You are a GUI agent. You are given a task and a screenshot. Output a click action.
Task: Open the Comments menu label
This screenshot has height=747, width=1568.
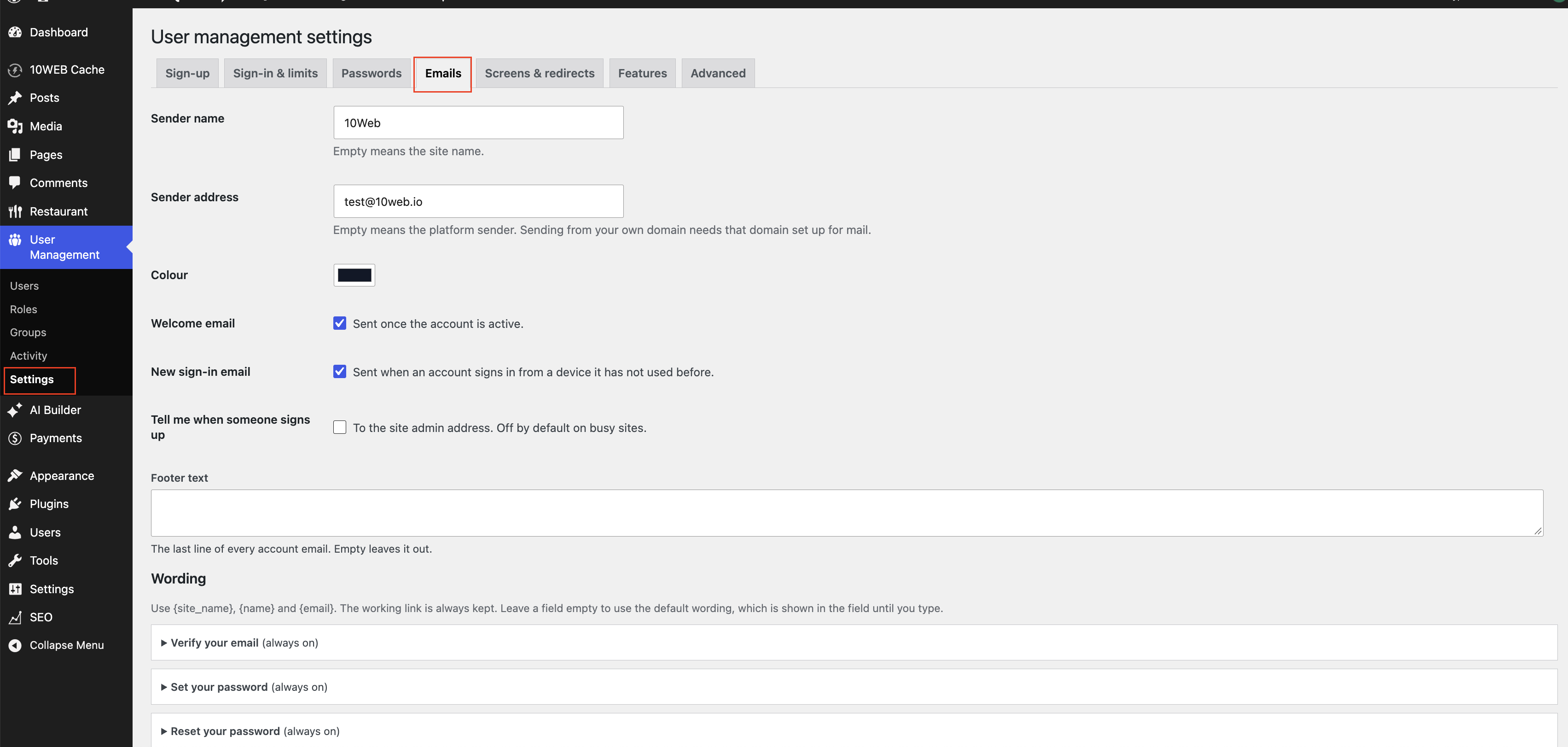tap(58, 183)
